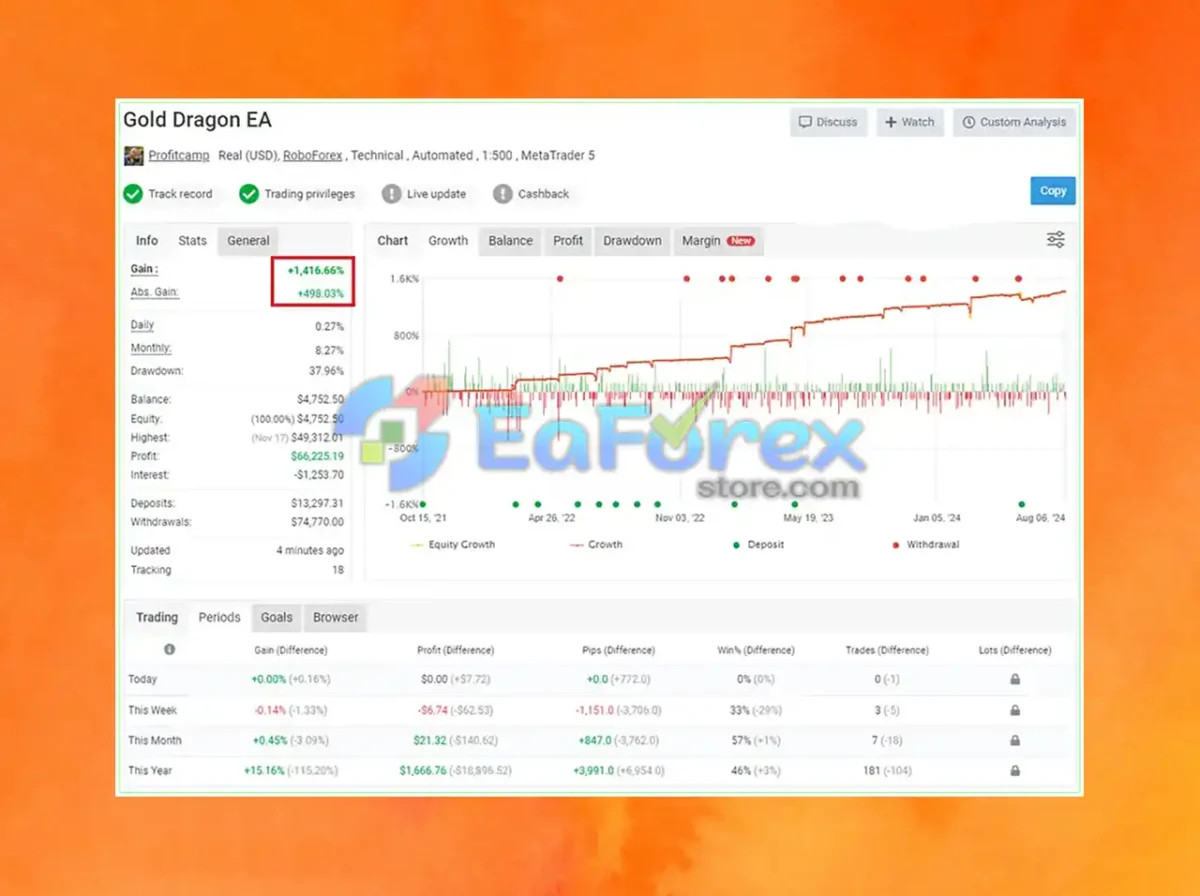Switch to the Info tab

pos(147,240)
